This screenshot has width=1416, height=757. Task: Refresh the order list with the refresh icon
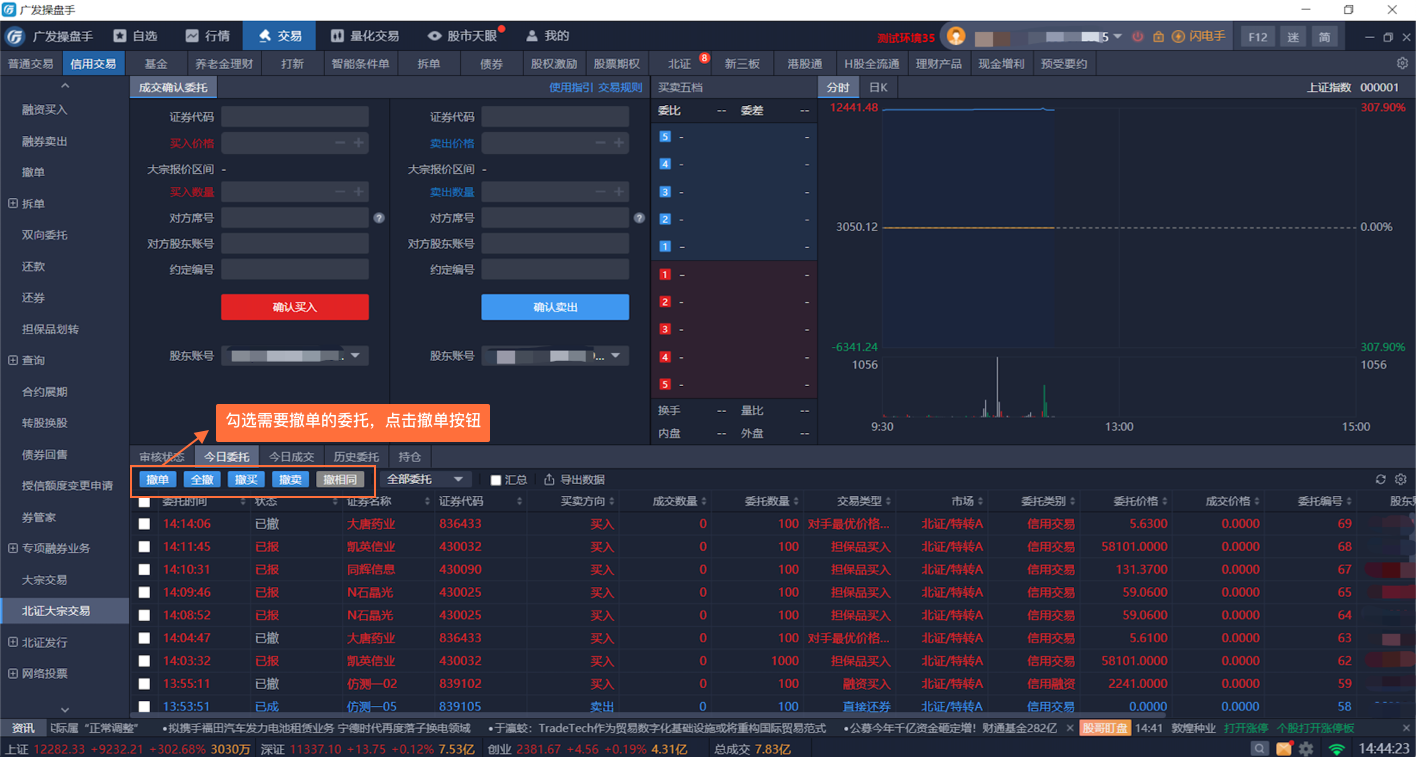1381,480
